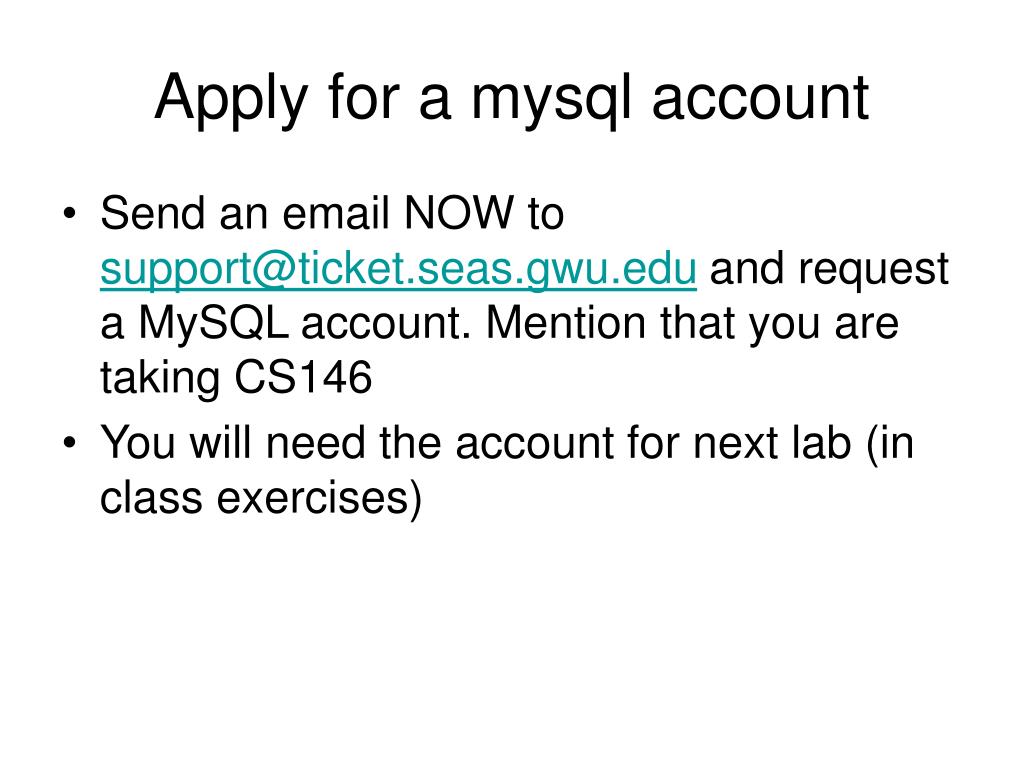1024x768 pixels.
Task: Click the second bullet point marker
Action: [70, 443]
